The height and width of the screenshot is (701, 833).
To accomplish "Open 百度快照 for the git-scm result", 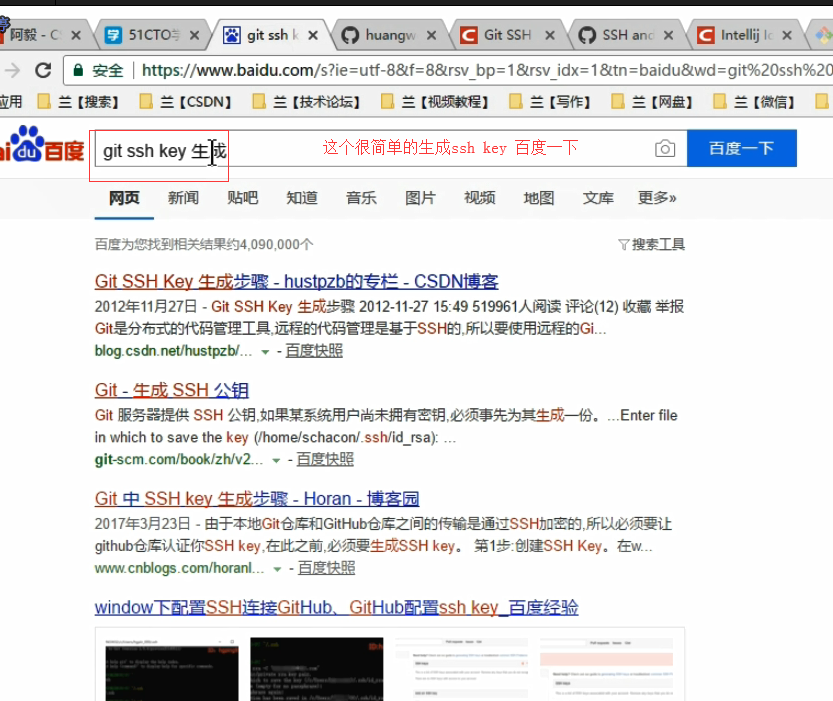I will coord(325,460).
